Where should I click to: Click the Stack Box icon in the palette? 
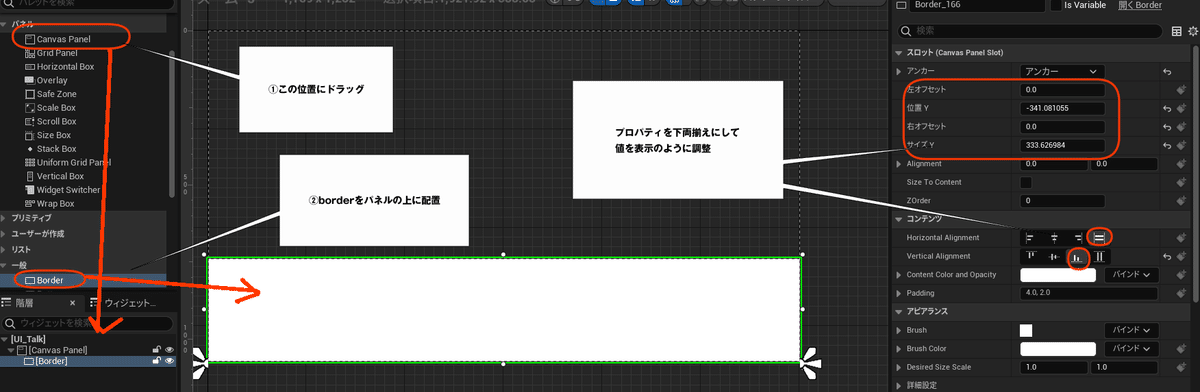tap(29, 148)
